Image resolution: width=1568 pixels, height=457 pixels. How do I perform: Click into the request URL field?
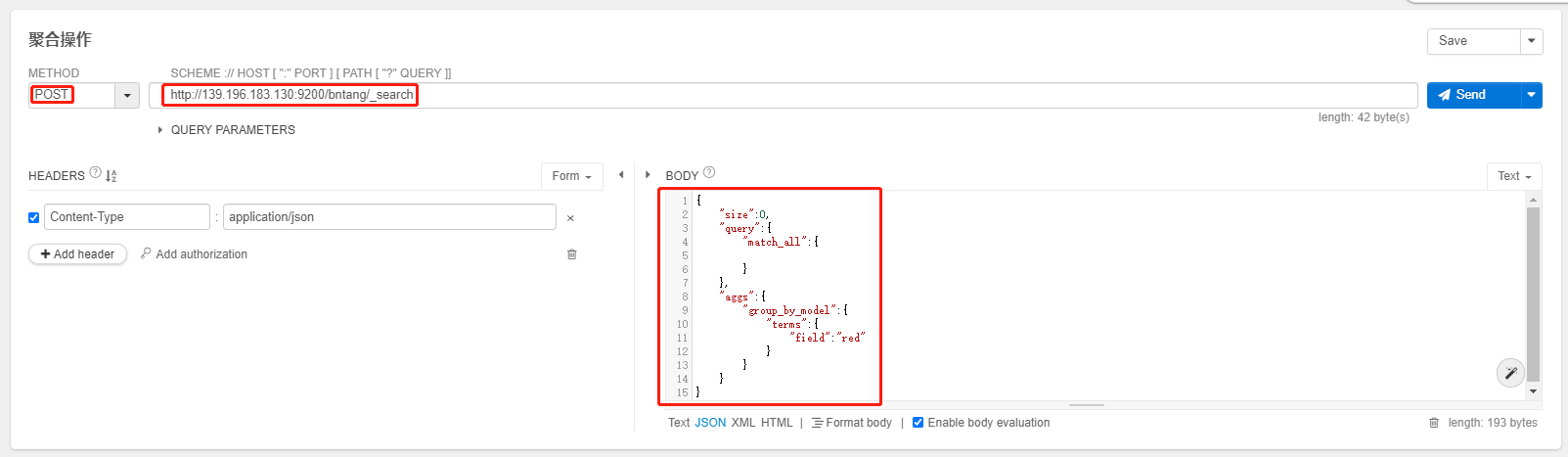(783, 95)
